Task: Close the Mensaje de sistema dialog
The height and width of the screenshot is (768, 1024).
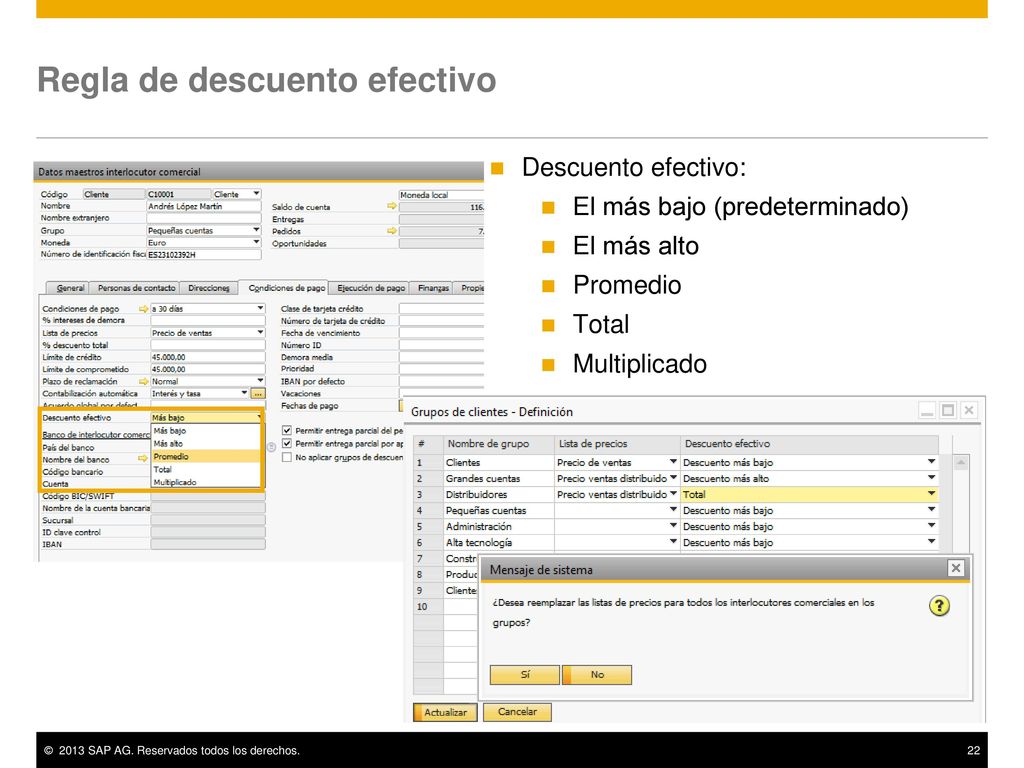Action: click(955, 568)
